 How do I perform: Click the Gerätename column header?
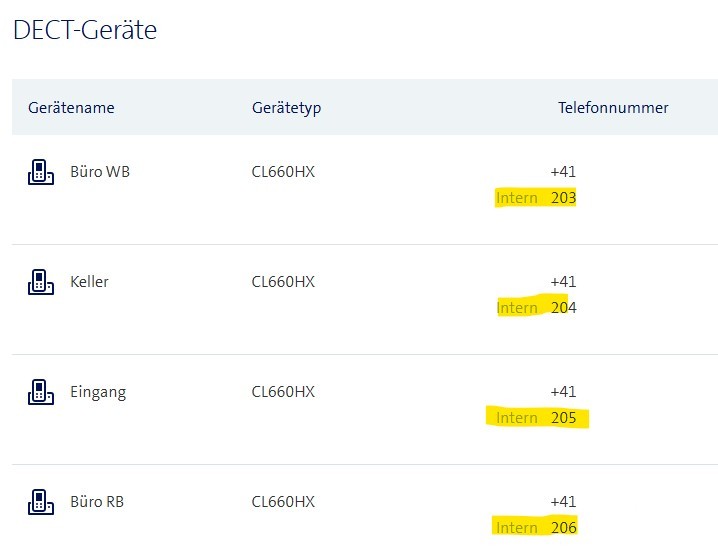point(71,108)
